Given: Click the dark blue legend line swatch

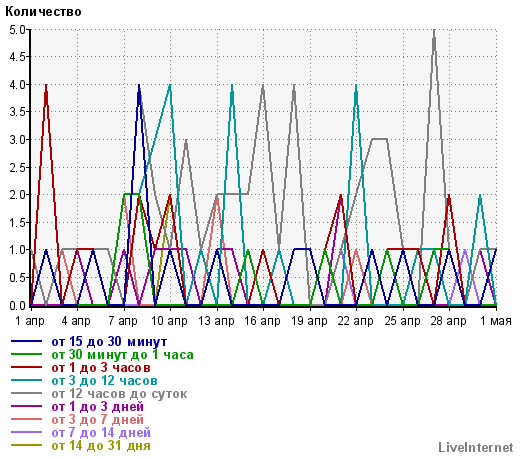Looking at the screenshot, I should click(x=27, y=341).
